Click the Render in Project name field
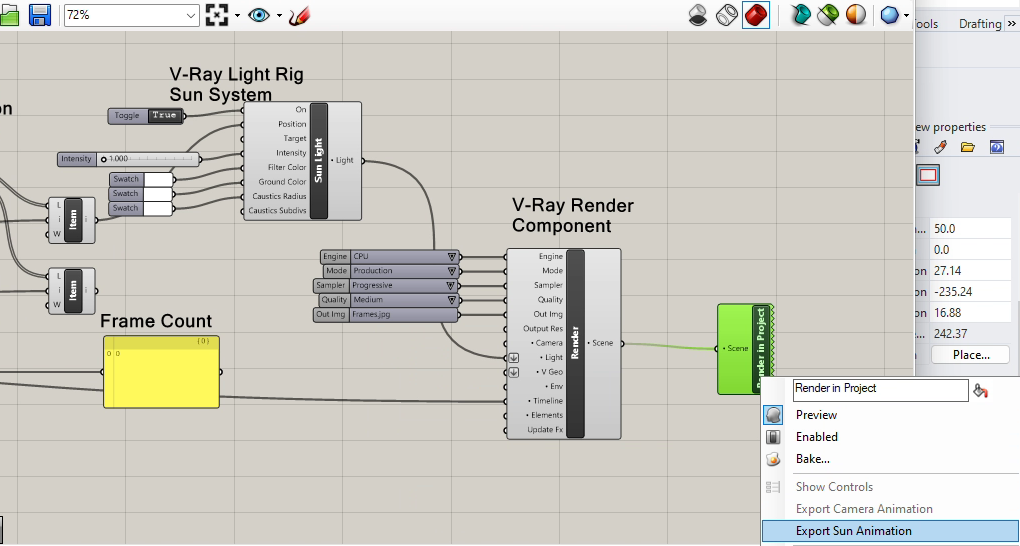Viewport: 1020px width, 546px height. click(x=880, y=389)
